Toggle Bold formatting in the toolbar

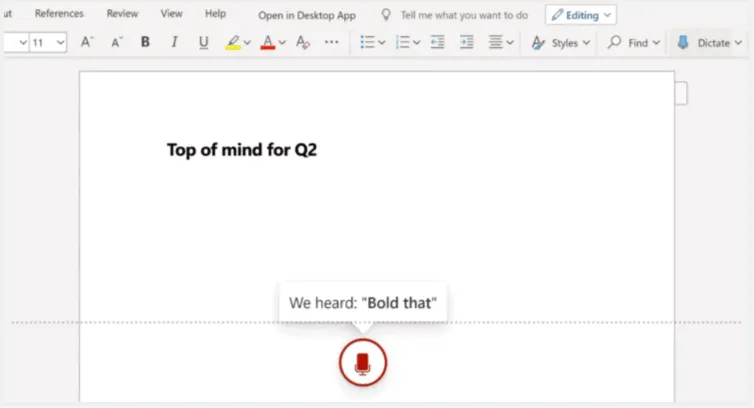(x=145, y=43)
